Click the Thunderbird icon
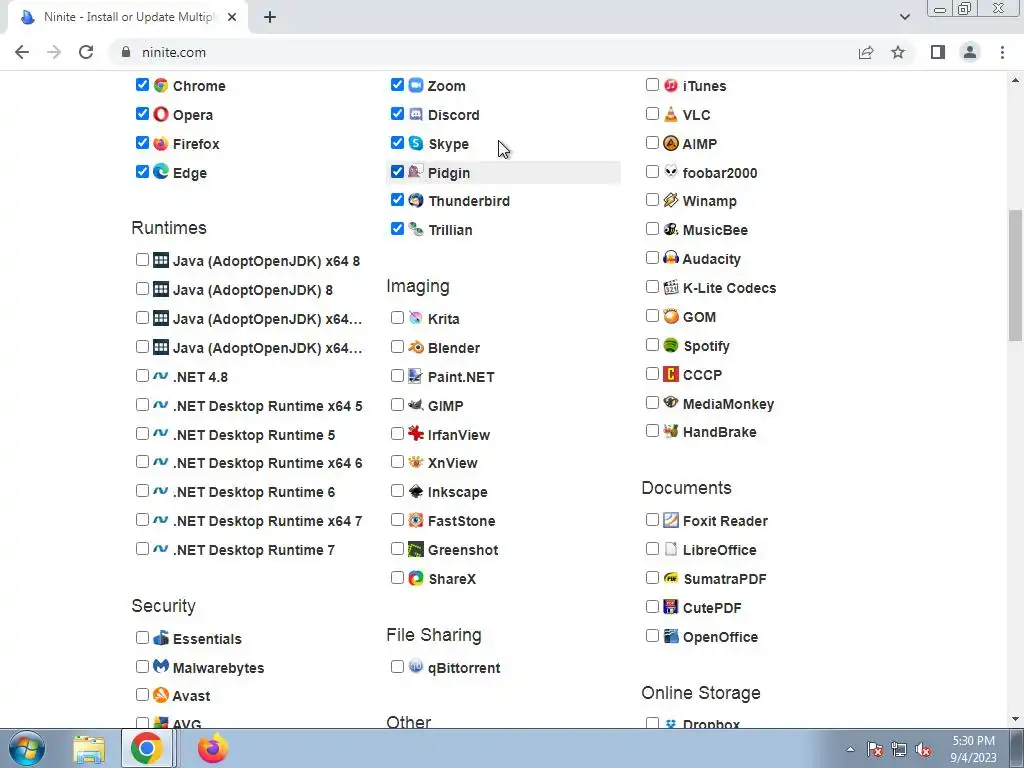 tap(416, 200)
